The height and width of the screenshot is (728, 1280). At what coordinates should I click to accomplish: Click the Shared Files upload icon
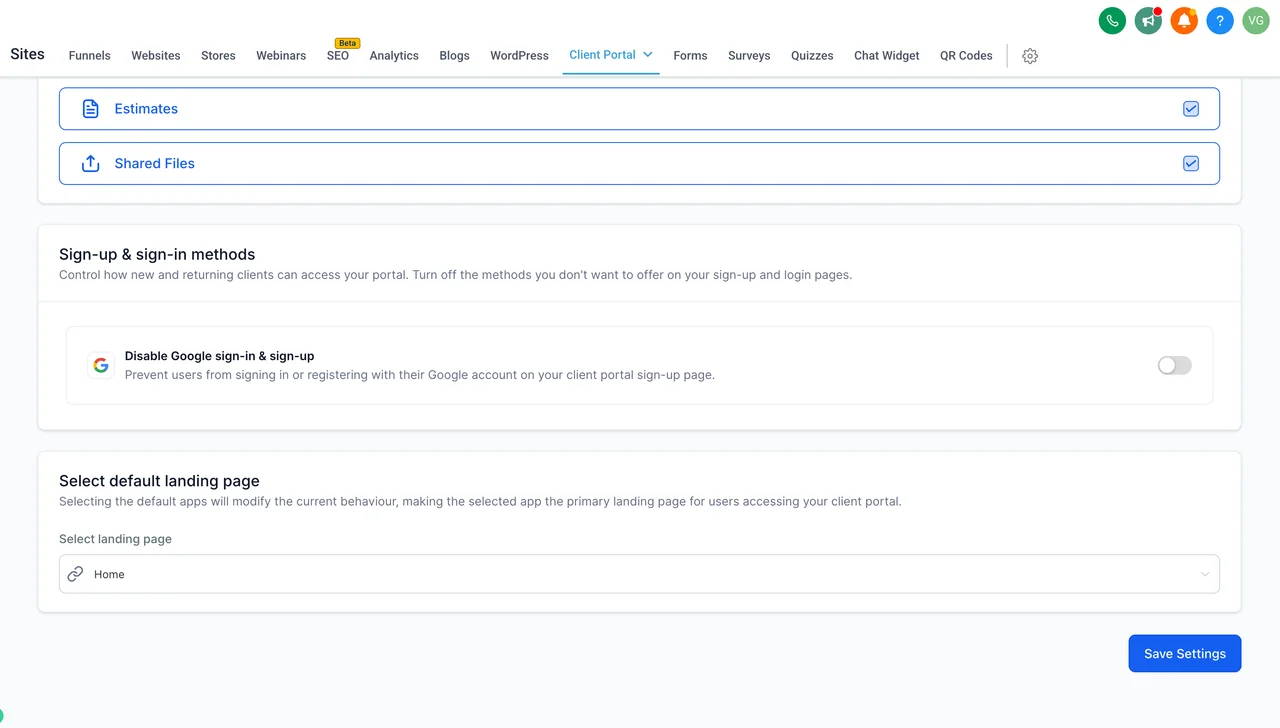click(90, 163)
